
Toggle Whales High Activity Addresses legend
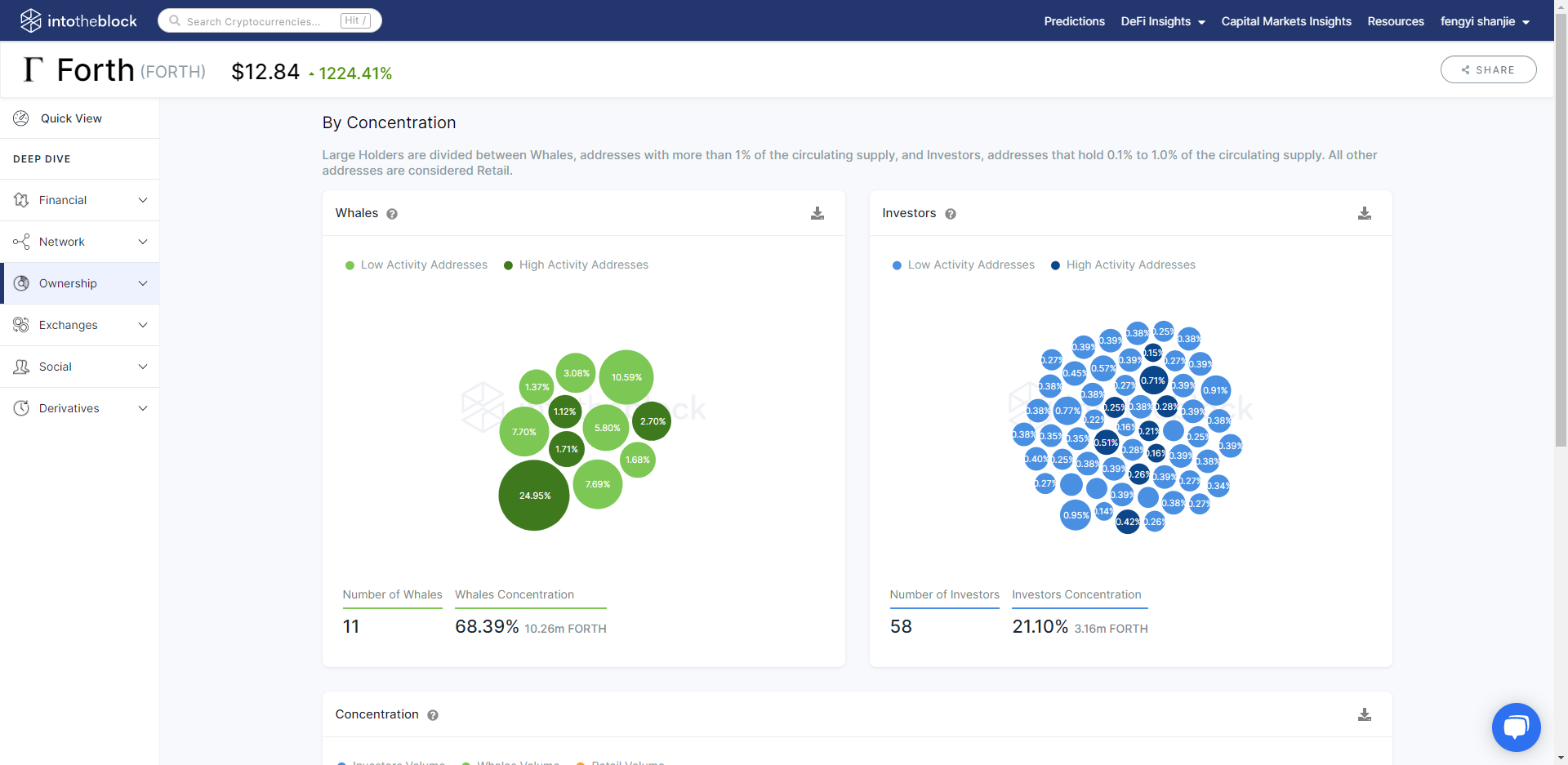point(576,265)
